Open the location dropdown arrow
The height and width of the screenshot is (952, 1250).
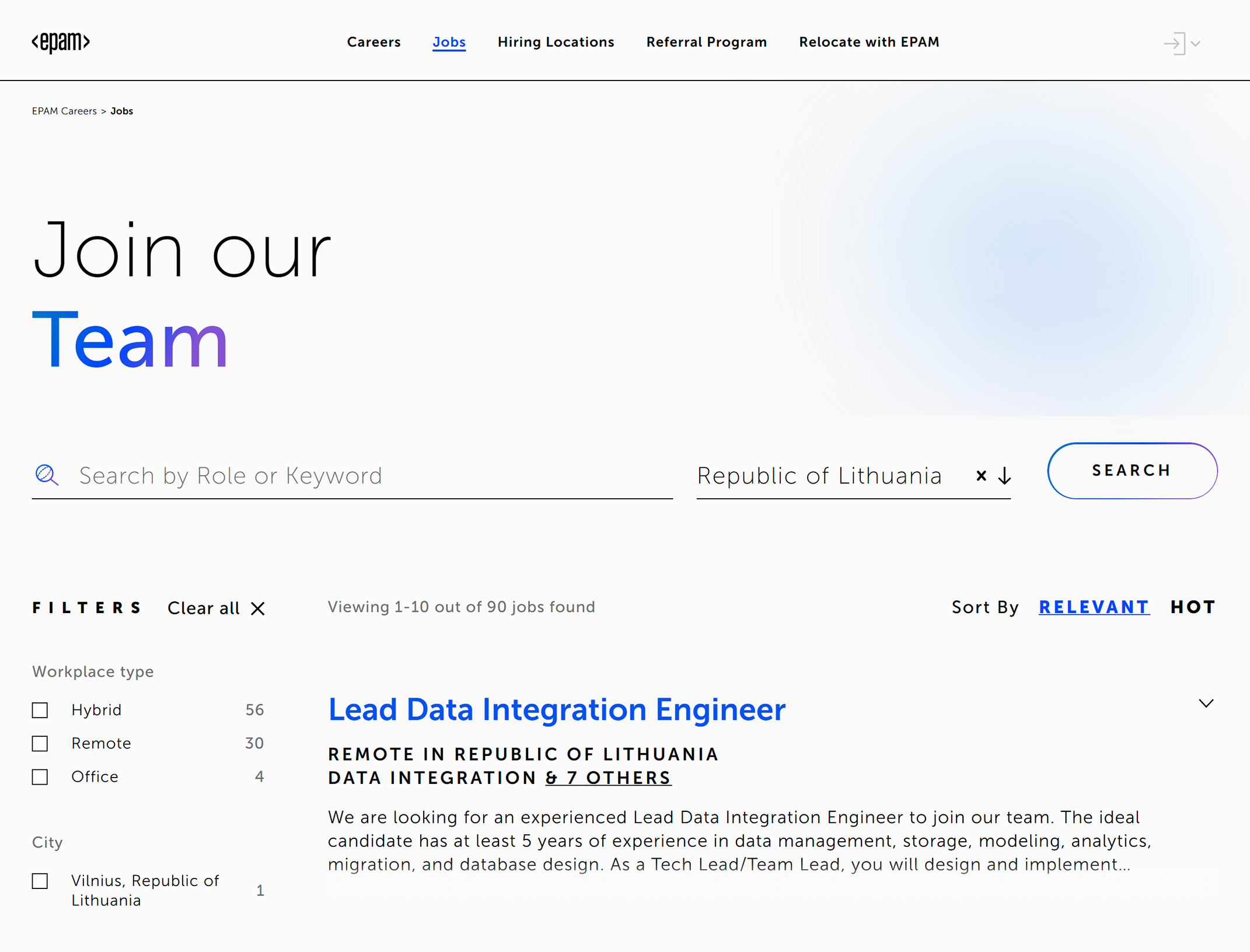click(x=1004, y=476)
